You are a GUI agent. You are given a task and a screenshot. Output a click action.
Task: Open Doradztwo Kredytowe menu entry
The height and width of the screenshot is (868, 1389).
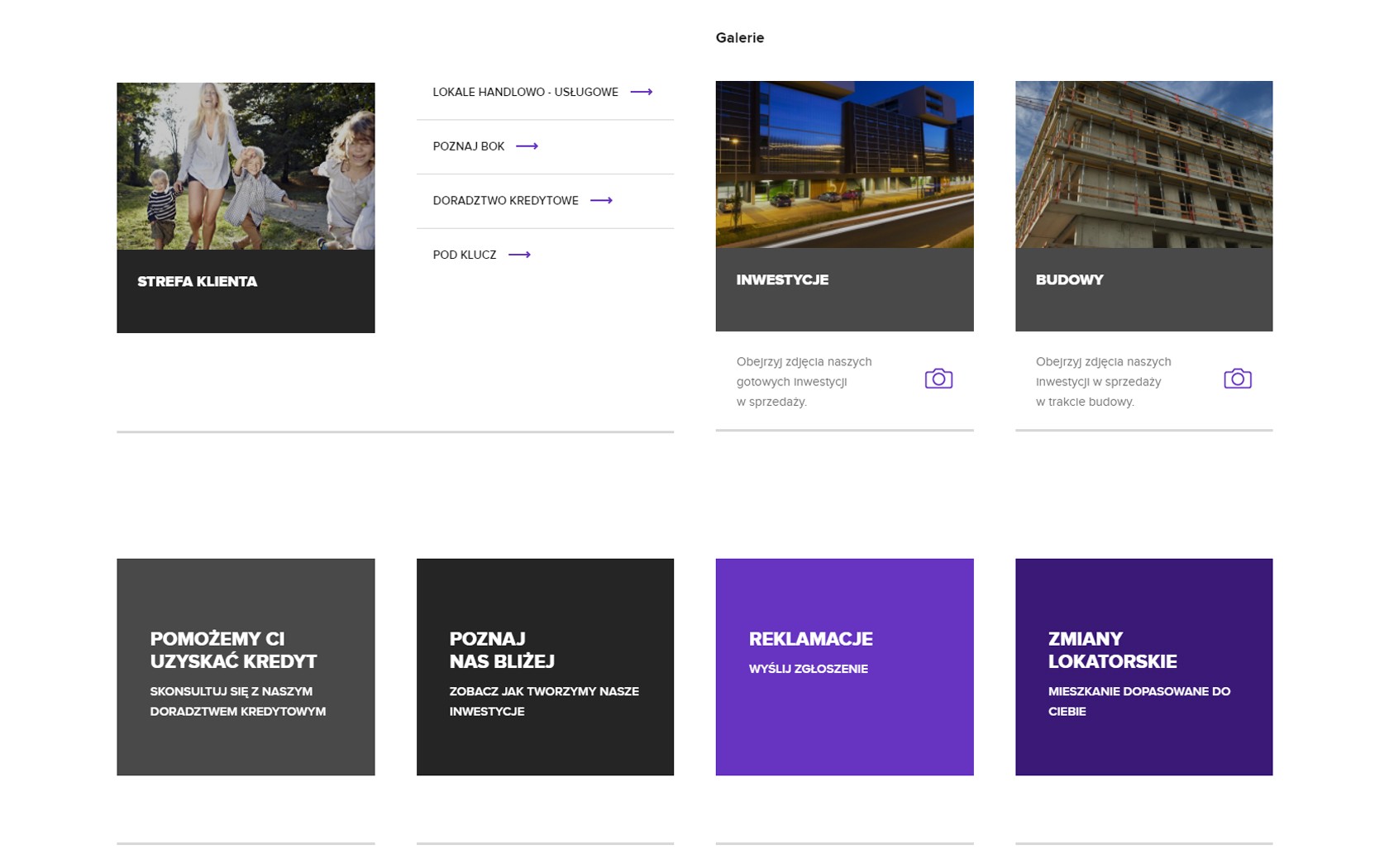[x=505, y=201]
